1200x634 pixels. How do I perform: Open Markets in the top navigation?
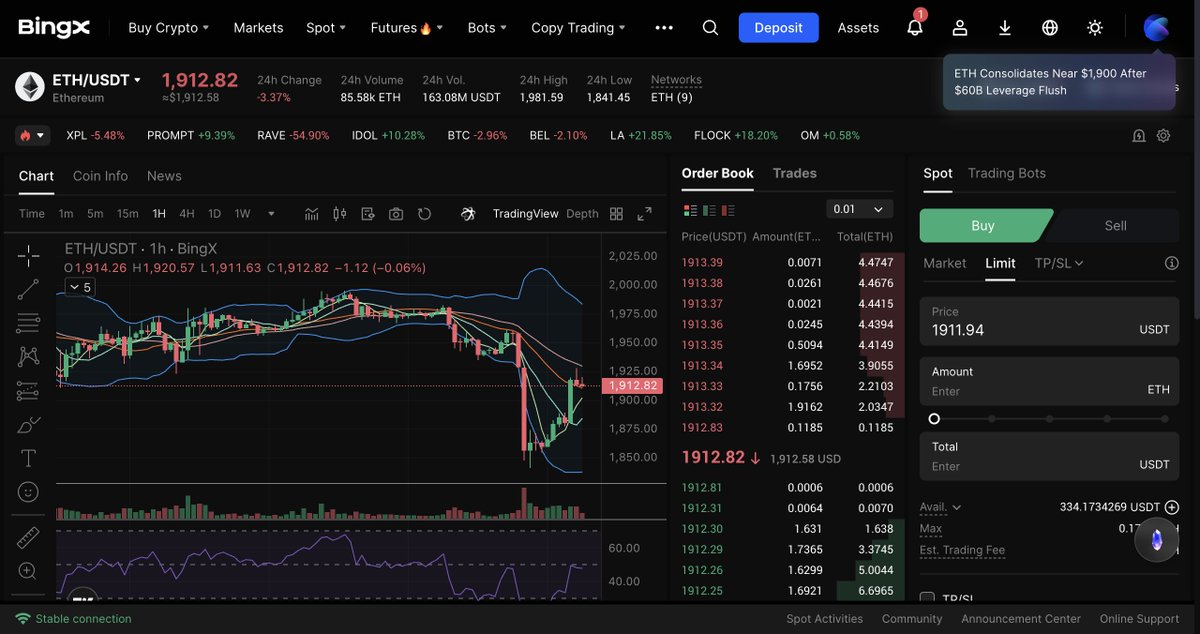tap(258, 28)
